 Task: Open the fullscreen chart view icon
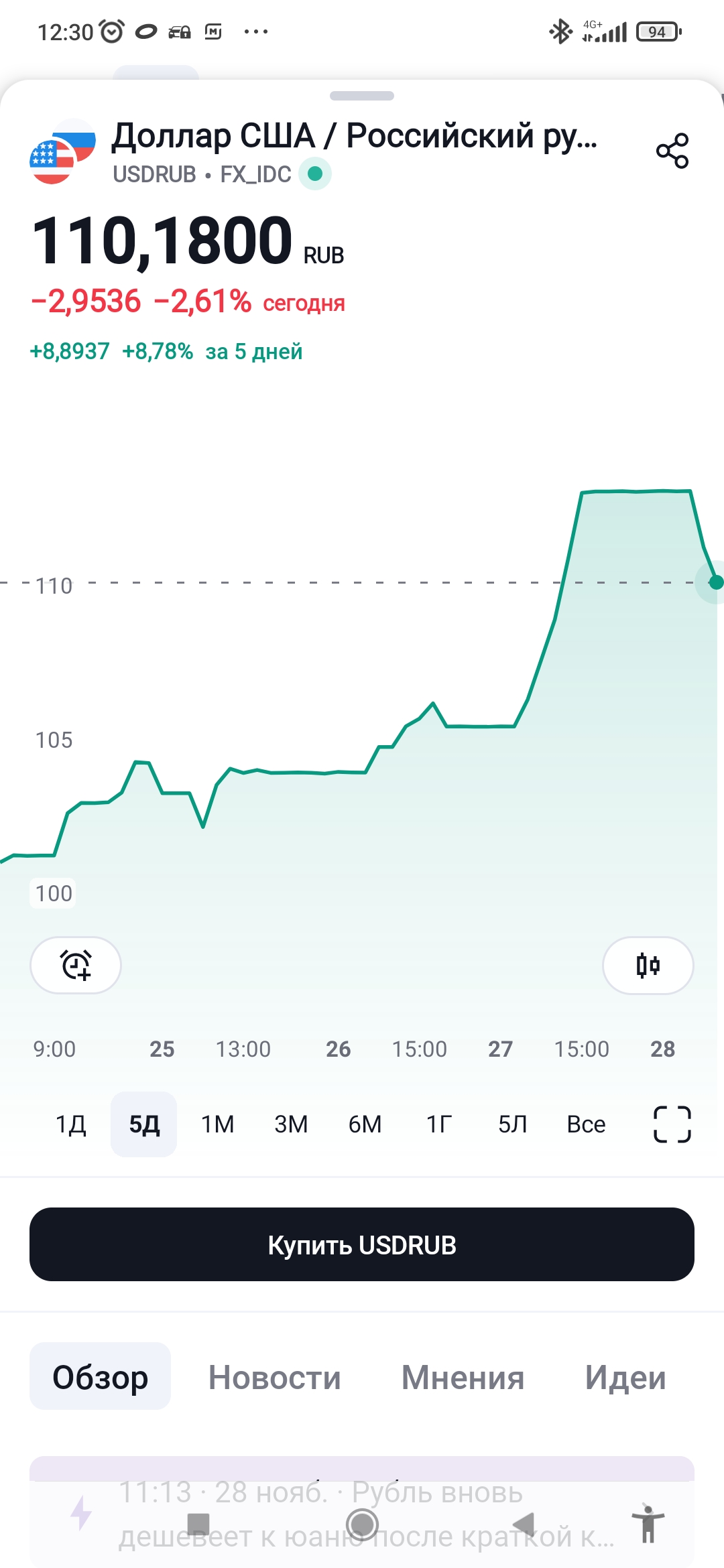pyautogui.click(x=672, y=1124)
